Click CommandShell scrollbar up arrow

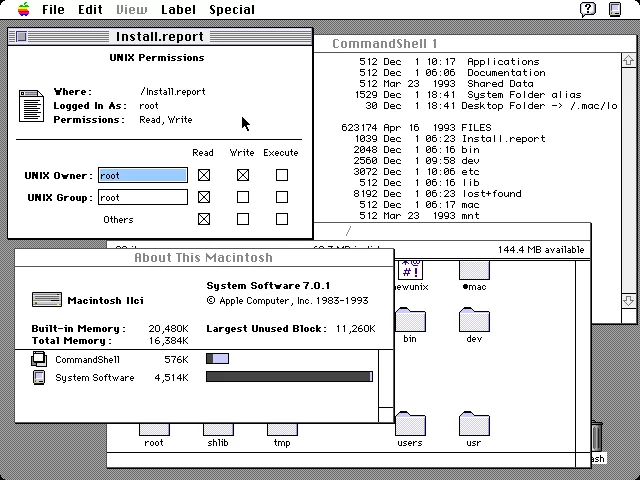coord(628,60)
